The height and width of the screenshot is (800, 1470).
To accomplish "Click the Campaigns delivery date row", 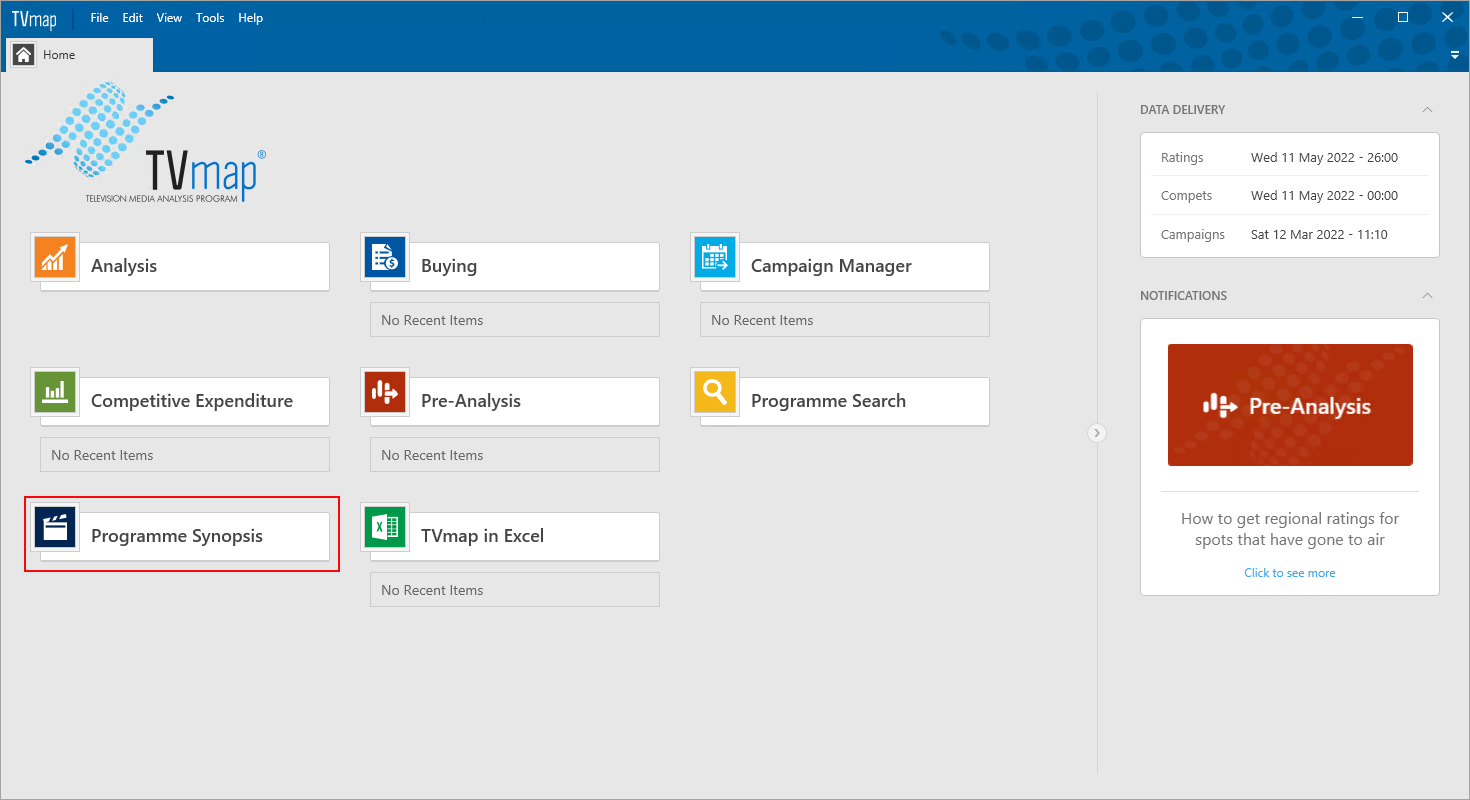I will pos(1290,235).
